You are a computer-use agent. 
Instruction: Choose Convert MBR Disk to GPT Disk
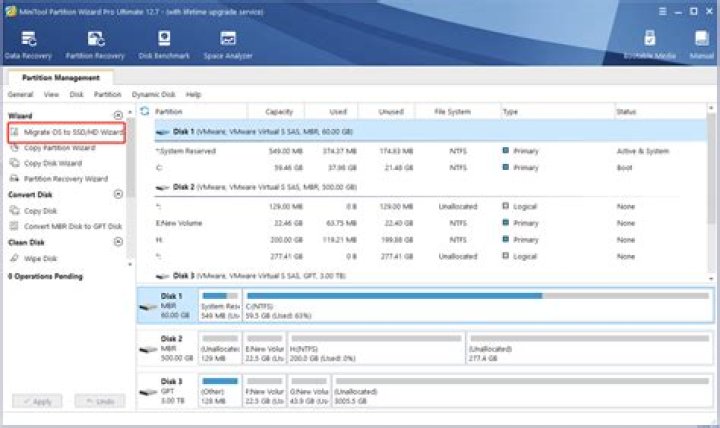pyautogui.click(x=66, y=226)
